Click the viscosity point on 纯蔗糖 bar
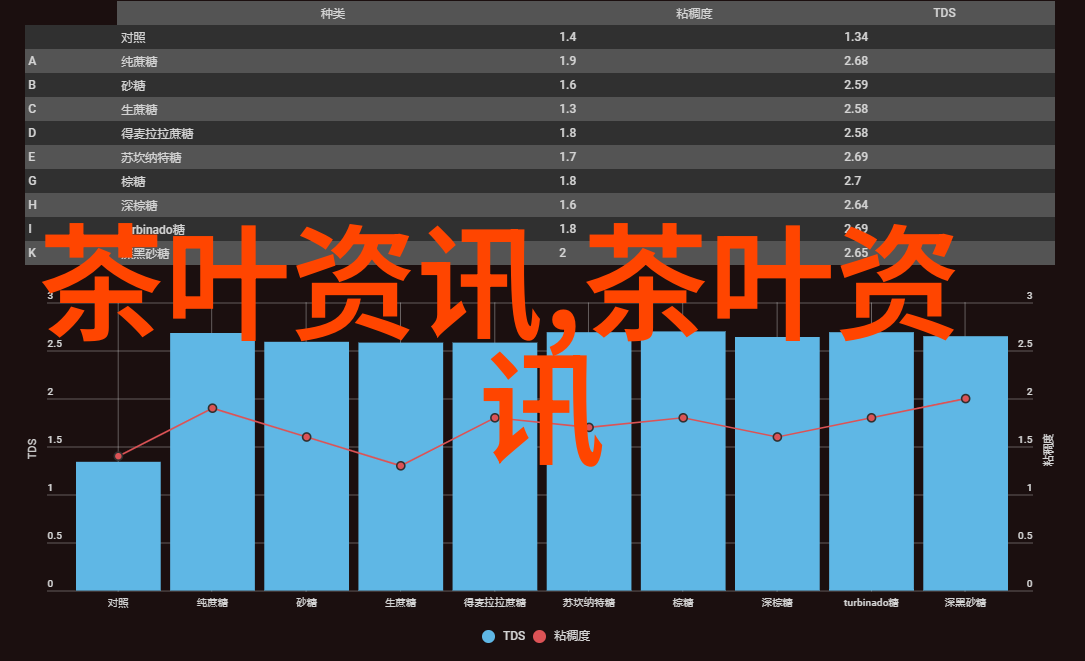1085x661 pixels. pyautogui.click(x=212, y=408)
